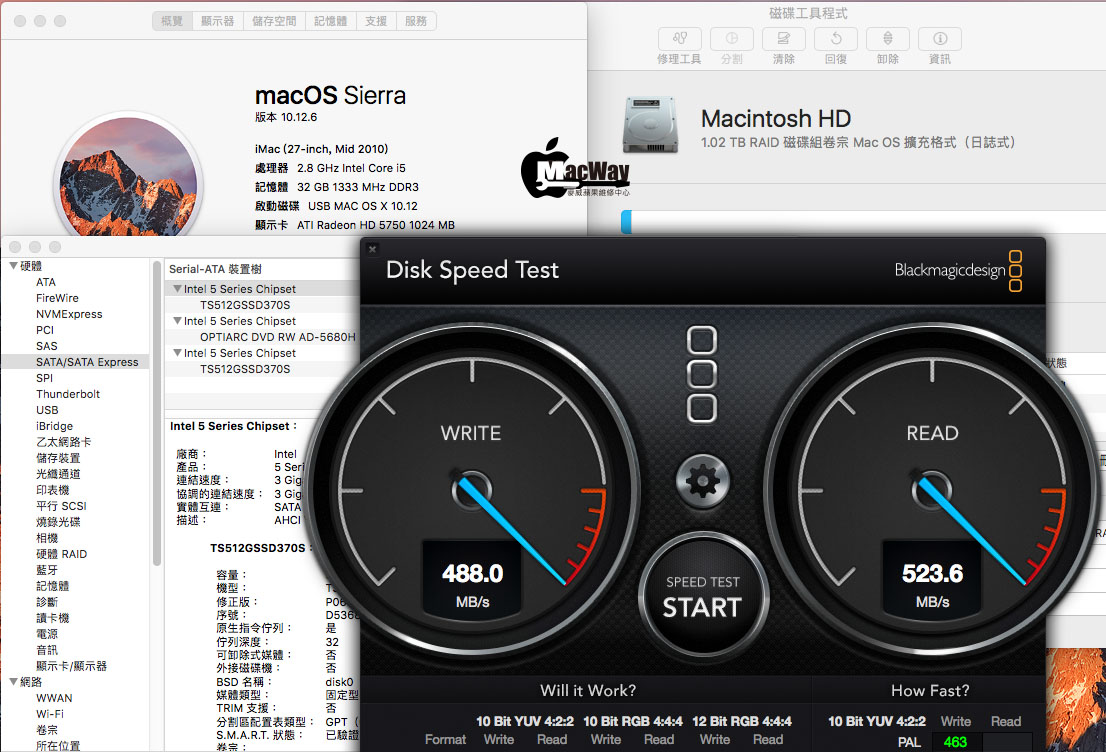Click the Erase icon in Disk Utility
The height and width of the screenshot is (752, 1106).
(784, 39)
